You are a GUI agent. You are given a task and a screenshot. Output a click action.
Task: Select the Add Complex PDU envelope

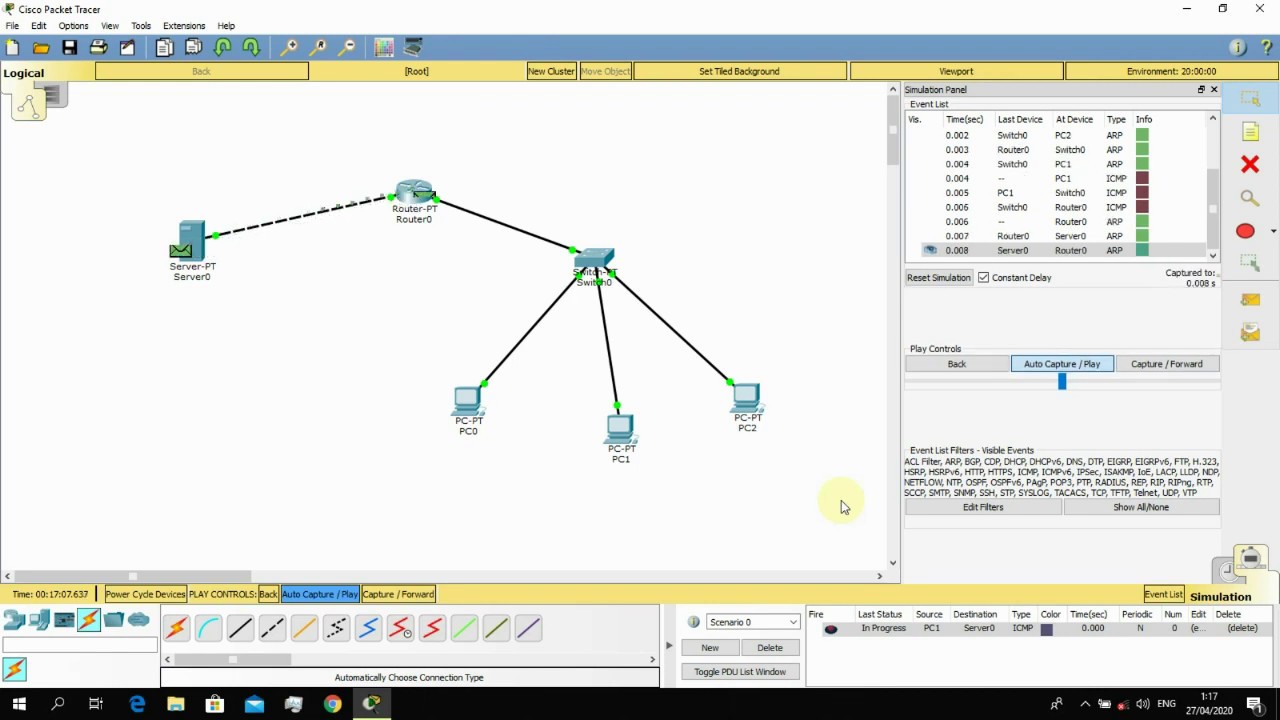tap(1250, 333)
